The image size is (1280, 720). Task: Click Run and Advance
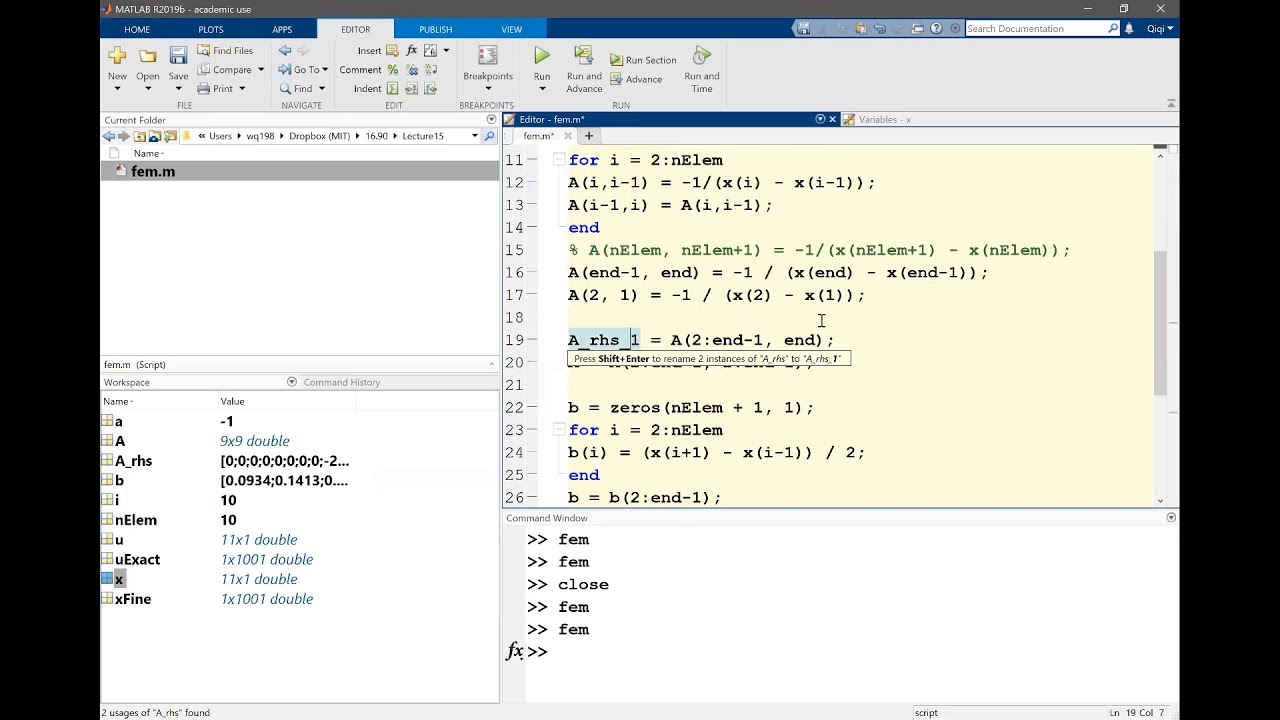(x=584, y=68)
